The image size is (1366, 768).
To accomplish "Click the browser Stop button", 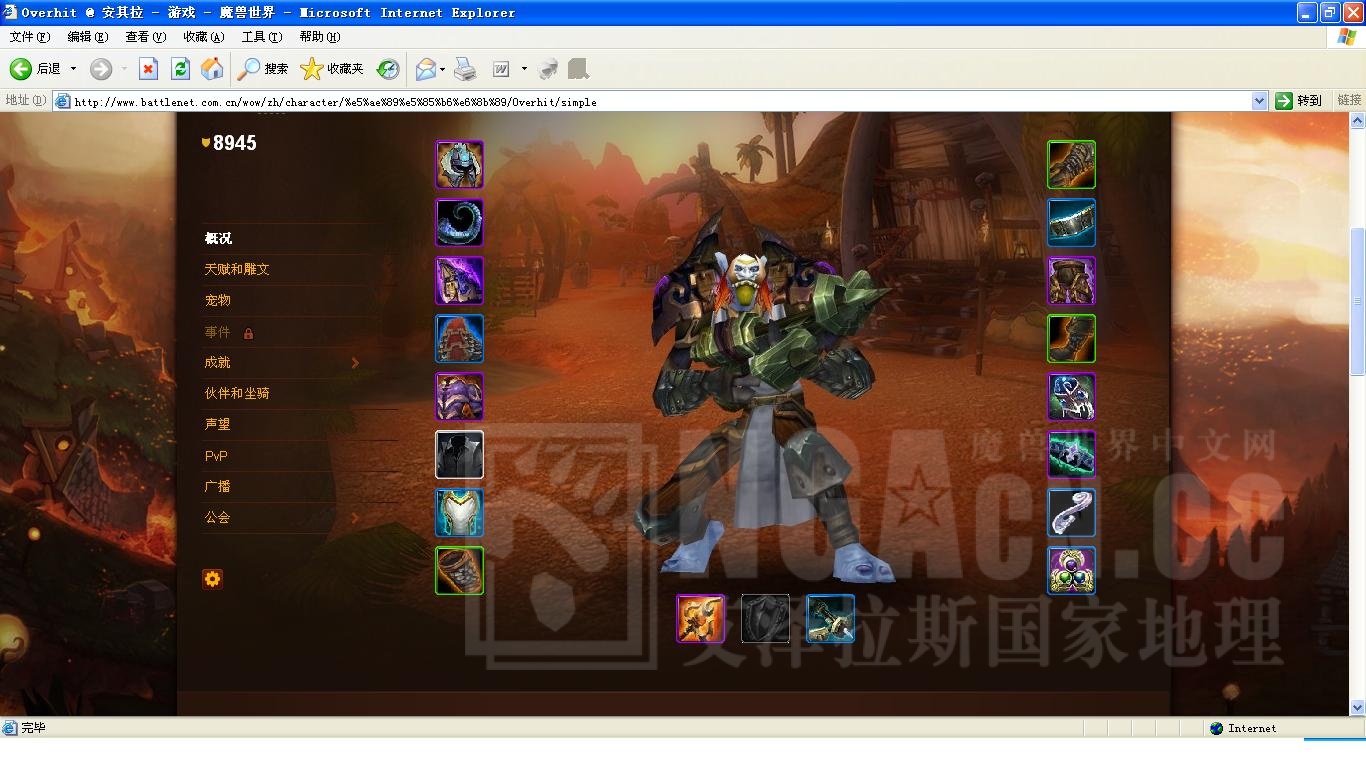I will click(148, 68).
